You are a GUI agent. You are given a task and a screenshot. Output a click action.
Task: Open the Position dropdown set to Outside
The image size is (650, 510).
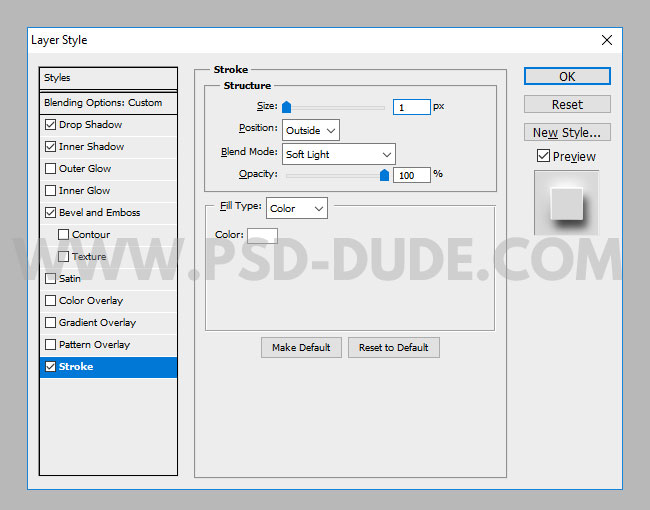pyautogui.click(x=310, y=130)
